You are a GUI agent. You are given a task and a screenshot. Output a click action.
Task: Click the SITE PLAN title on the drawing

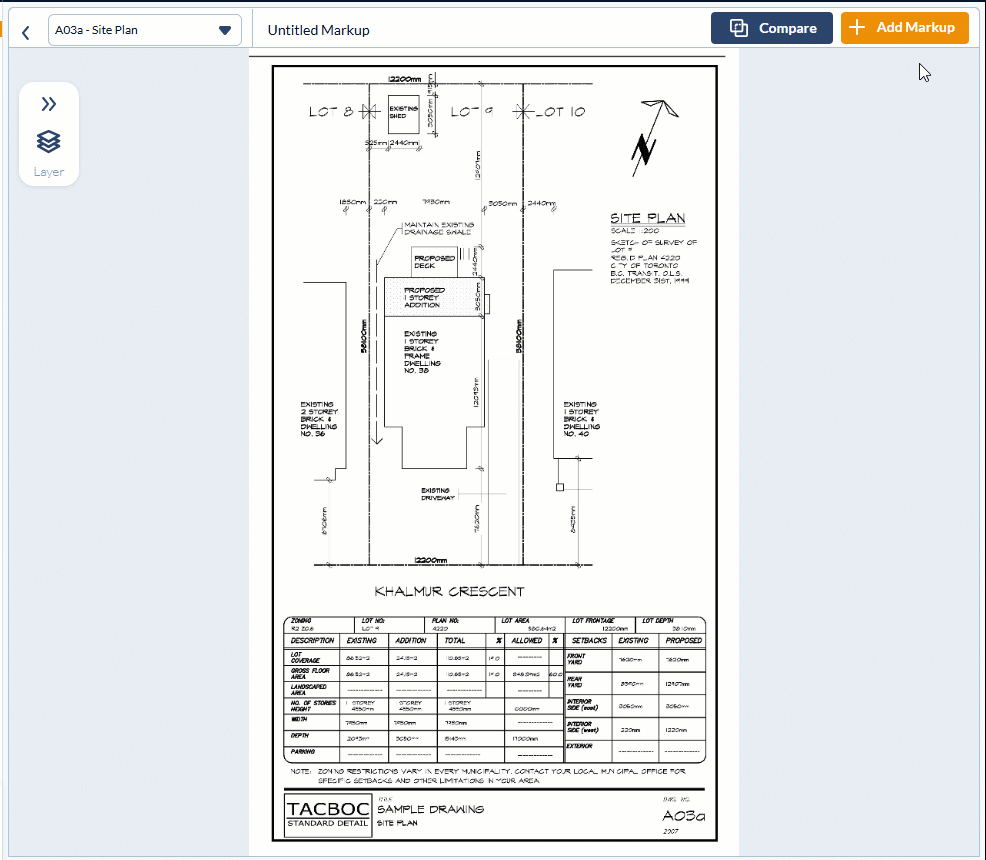coord(648,218)
